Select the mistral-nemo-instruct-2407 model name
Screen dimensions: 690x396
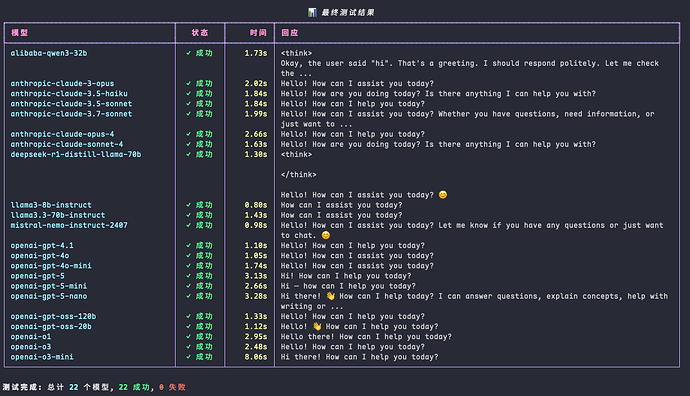click(69, 225)
